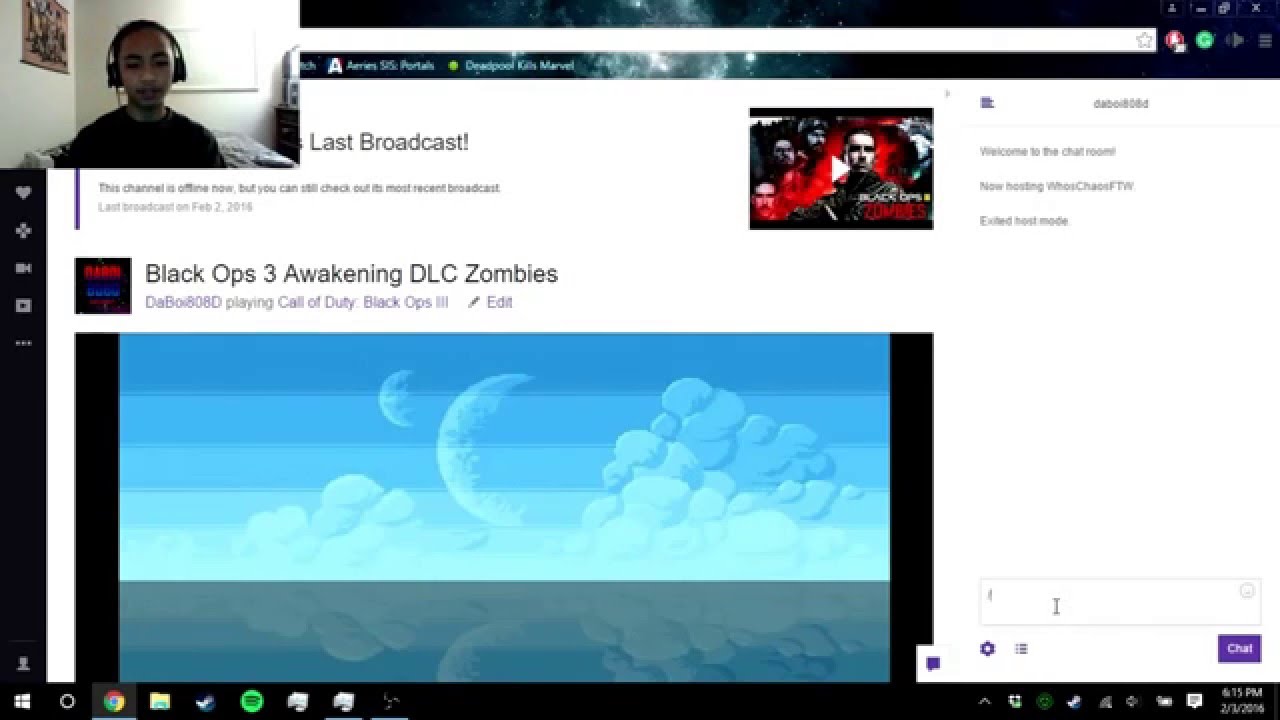This screenshot has height=720, width=1280.
Task: Show hidden system tray icons
Action: click(984, 701)
